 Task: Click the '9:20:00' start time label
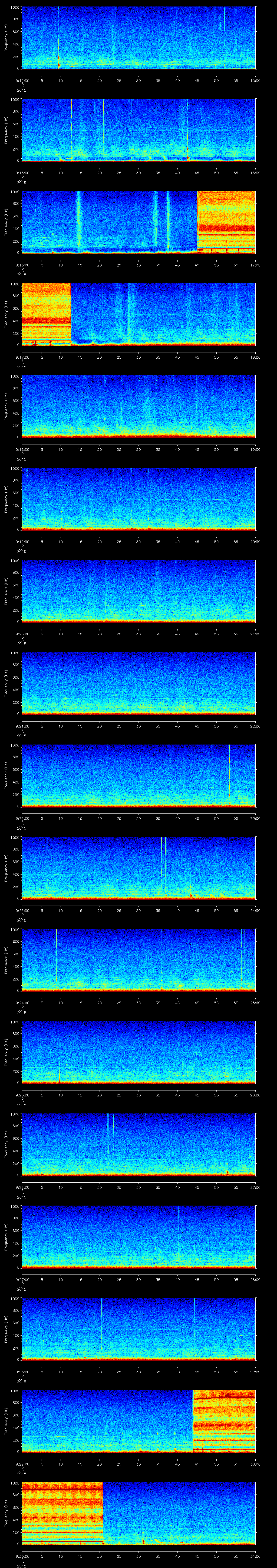pyautogui.click(x=22, y=634)
